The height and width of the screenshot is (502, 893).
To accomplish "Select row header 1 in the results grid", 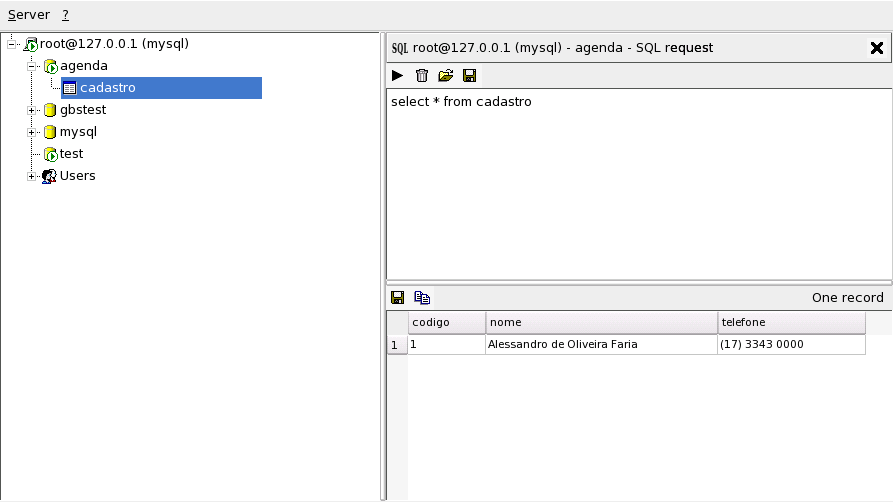I will 397,345.
